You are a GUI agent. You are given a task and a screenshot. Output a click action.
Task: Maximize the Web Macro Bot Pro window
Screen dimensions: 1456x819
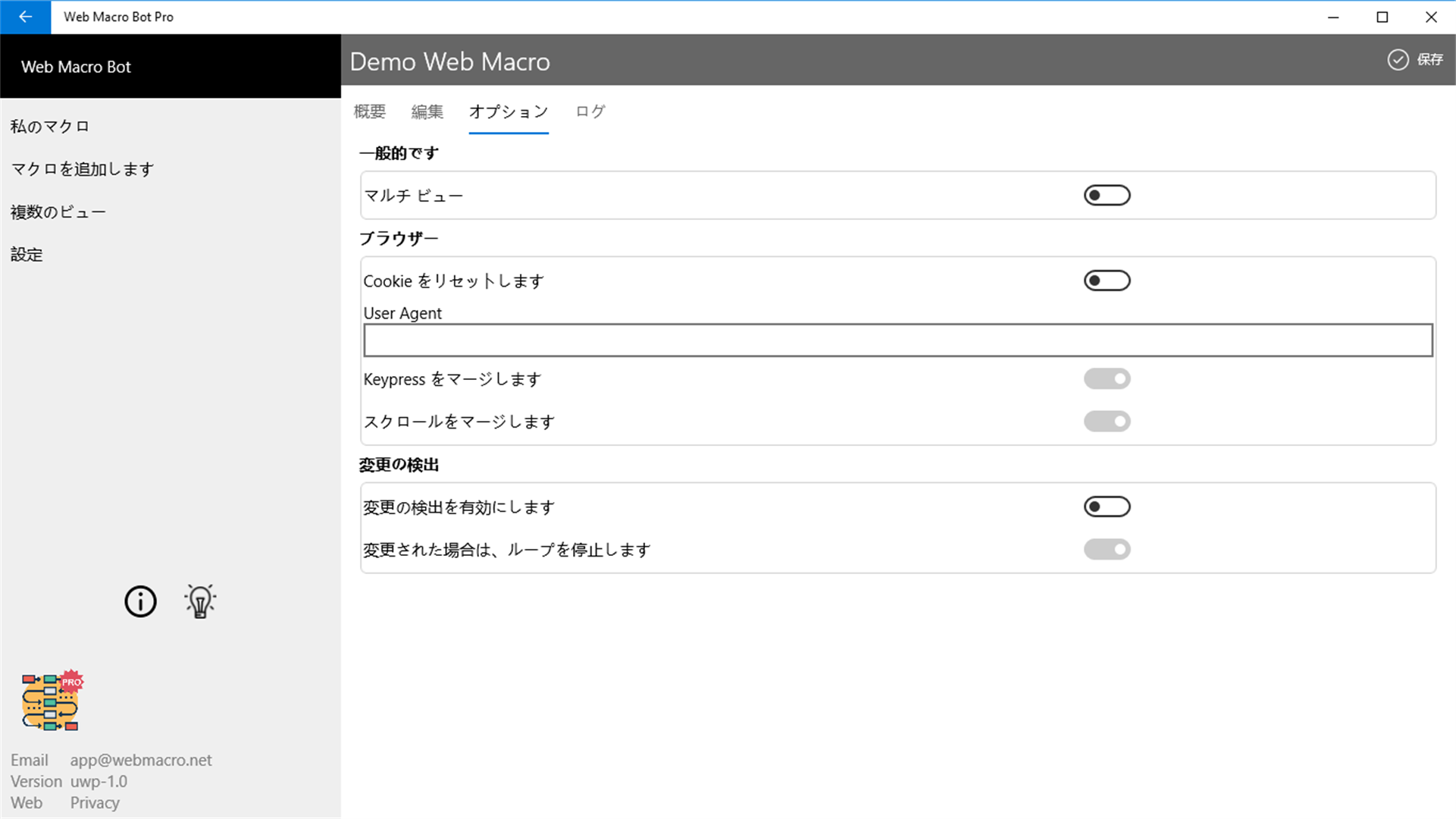1382,17
